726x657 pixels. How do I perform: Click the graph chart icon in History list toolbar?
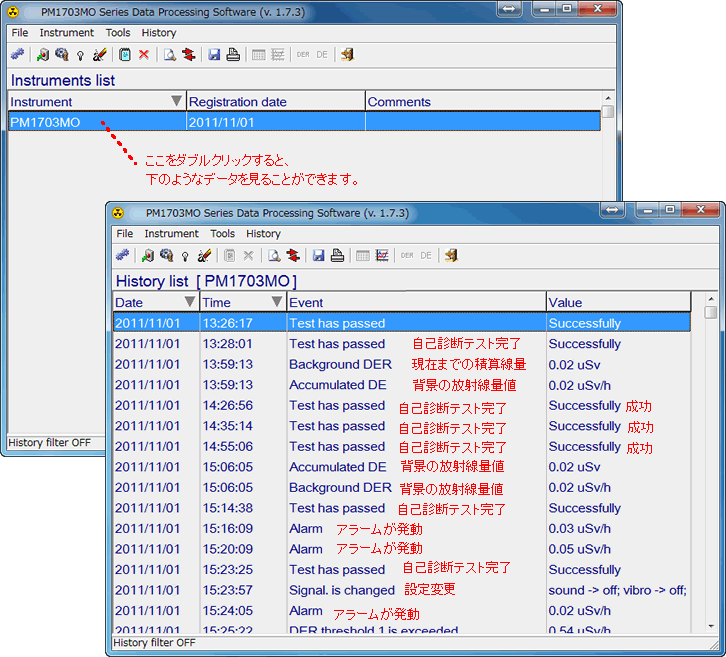[382, 255]
